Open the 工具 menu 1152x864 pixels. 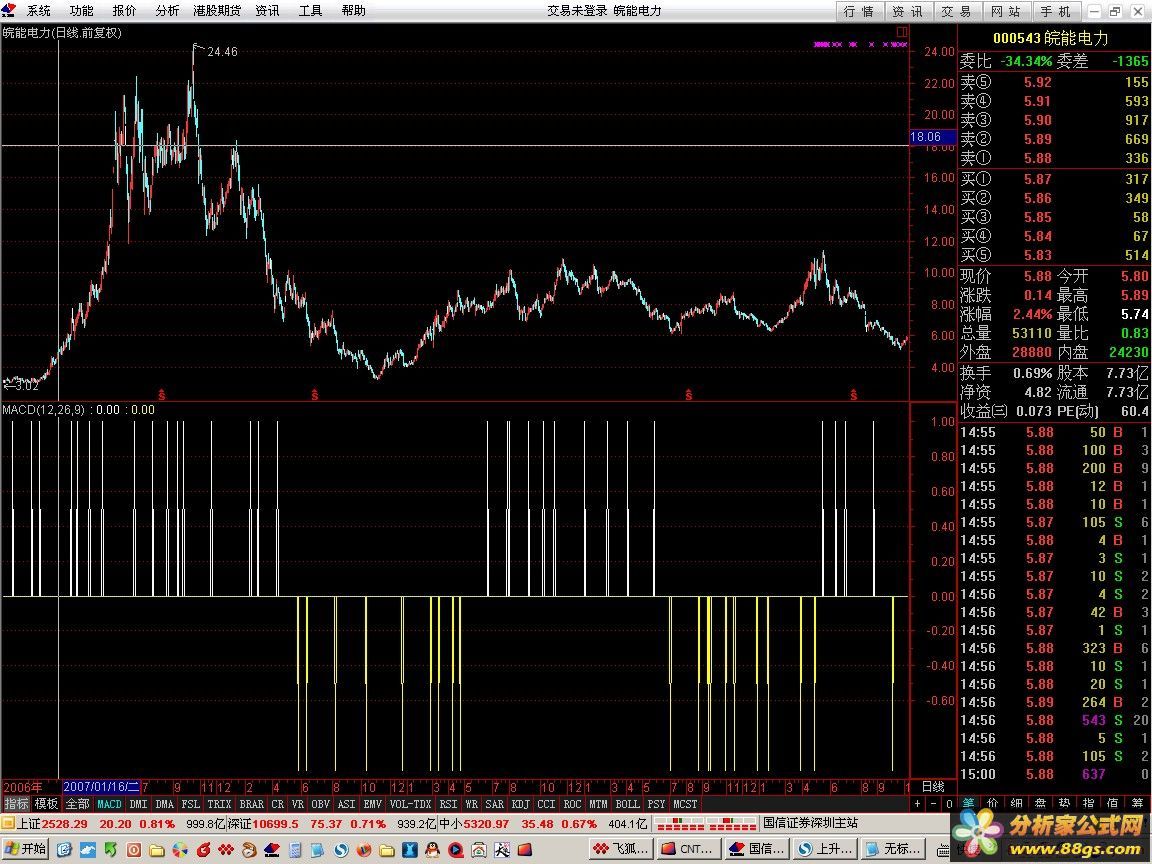point(311,10)
